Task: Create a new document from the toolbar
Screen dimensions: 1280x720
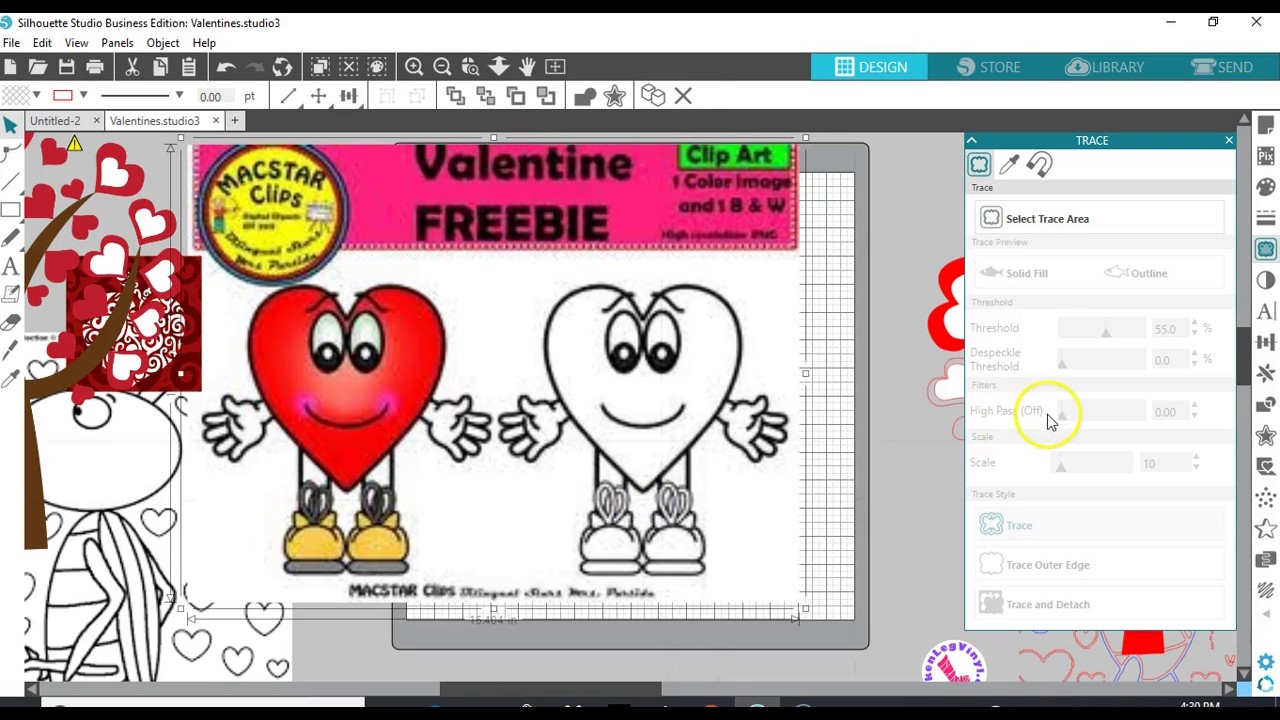Action: pyautogui.click(x=10, y=67)
